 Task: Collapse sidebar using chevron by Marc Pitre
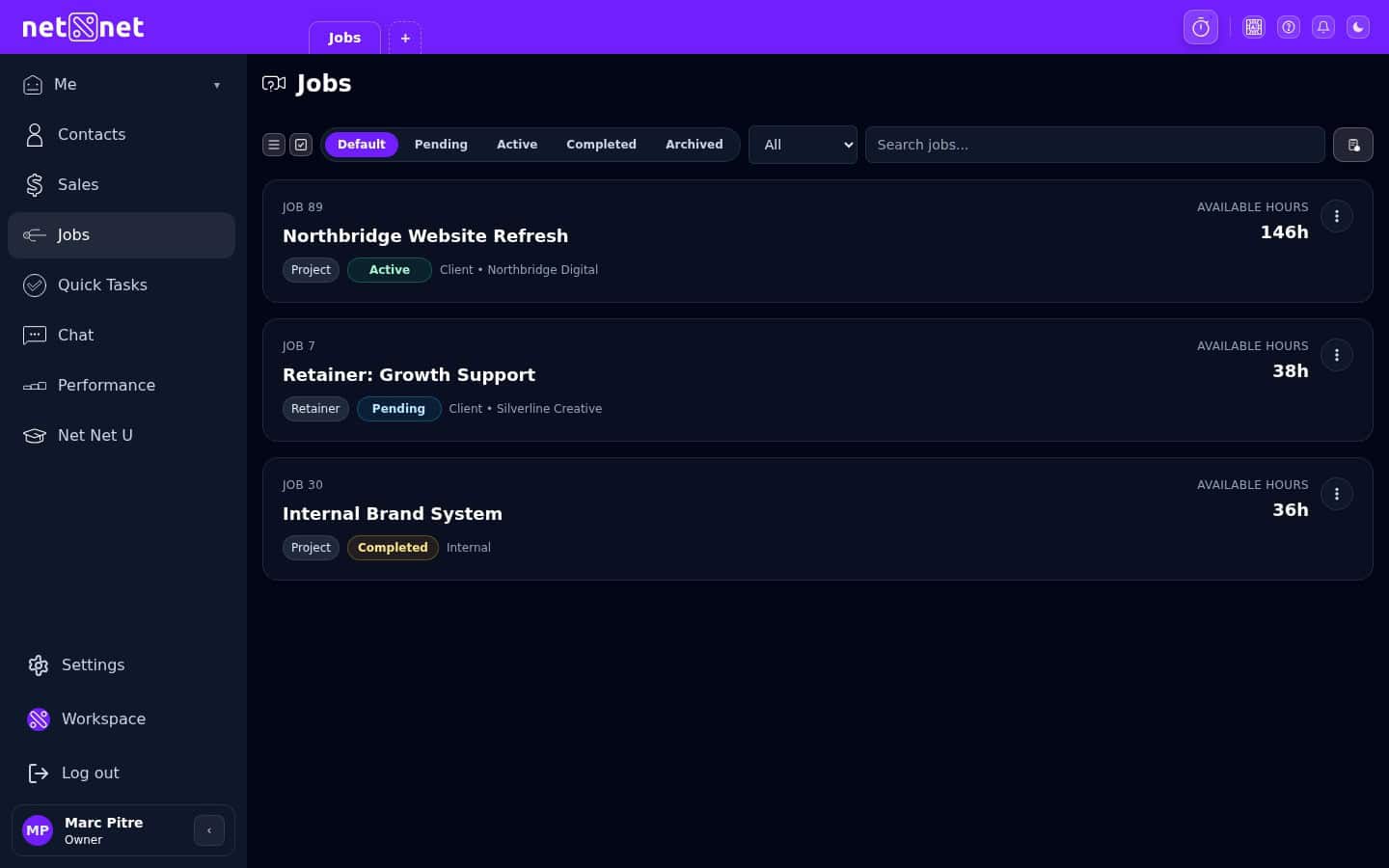pyautogui.click(x=209, y=830)
